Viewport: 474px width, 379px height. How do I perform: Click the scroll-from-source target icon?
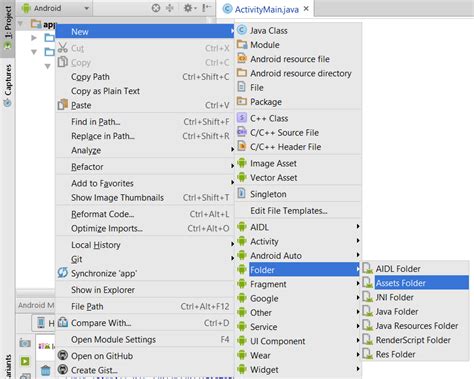156,8
